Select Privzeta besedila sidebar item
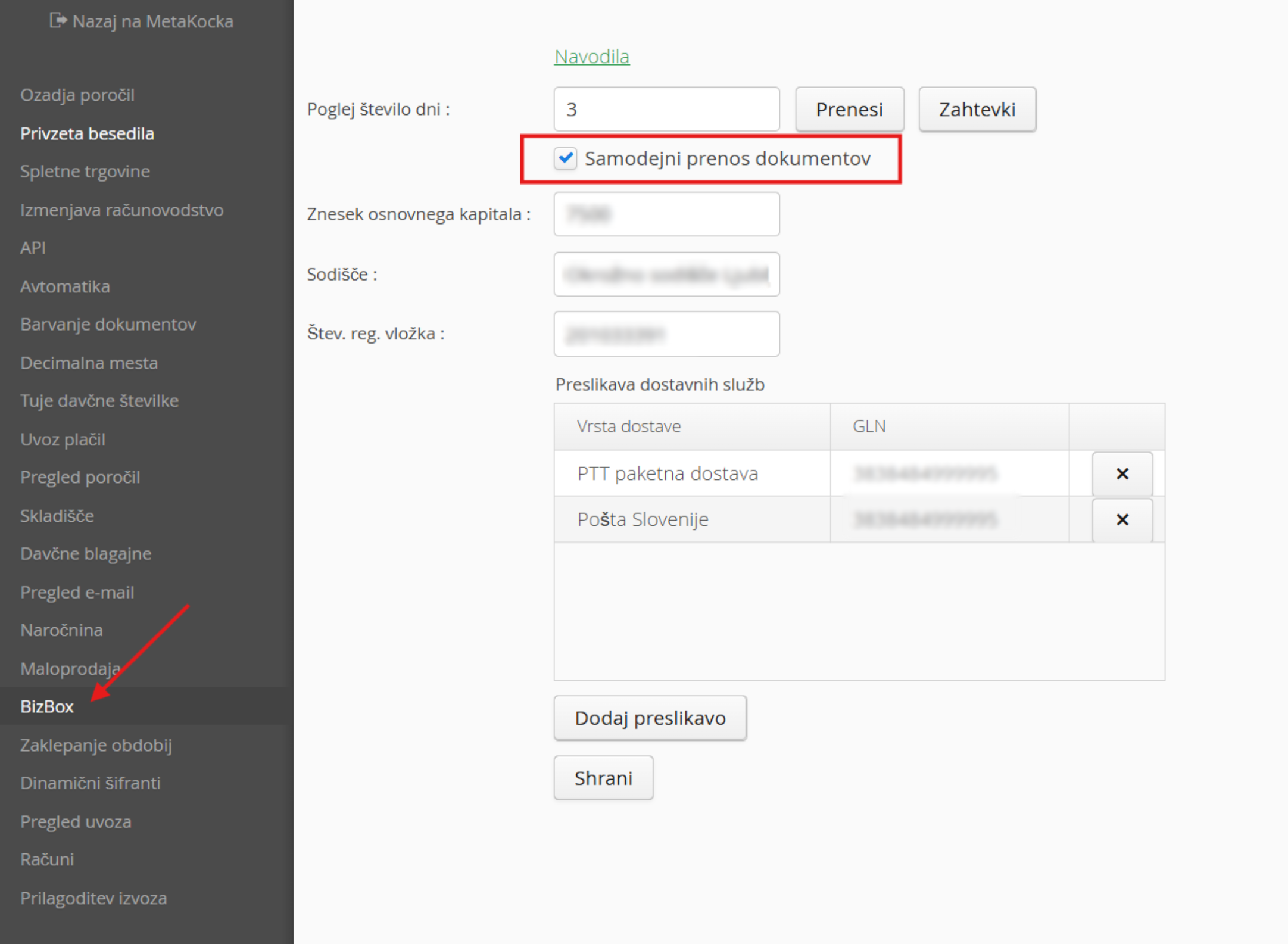This screenshot has height=944, width=1288. (87, 133)
